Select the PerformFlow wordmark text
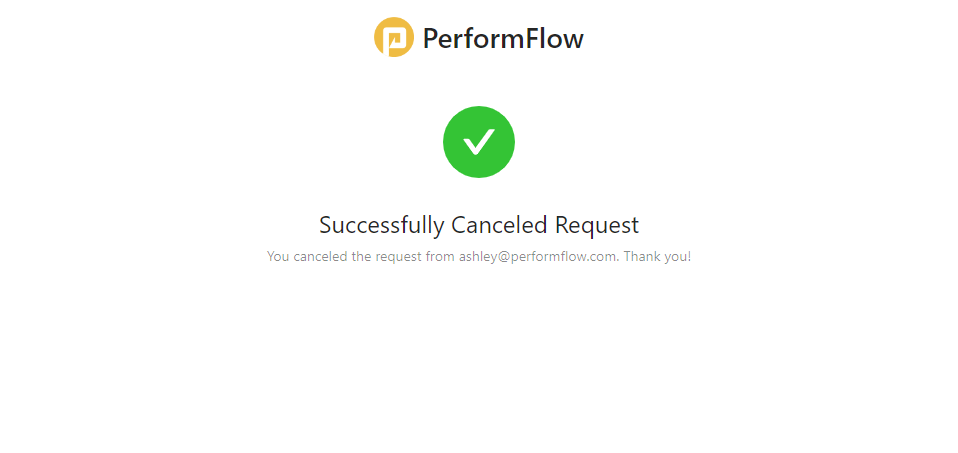The height and width of the screenshot is (453, 958). (503, 39)
